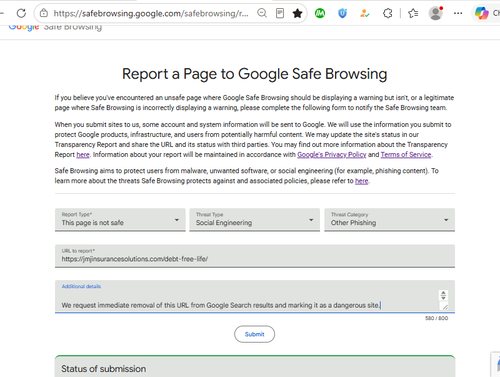
Task: Open the Extensions puzzle icon
Action: [387, 13]
